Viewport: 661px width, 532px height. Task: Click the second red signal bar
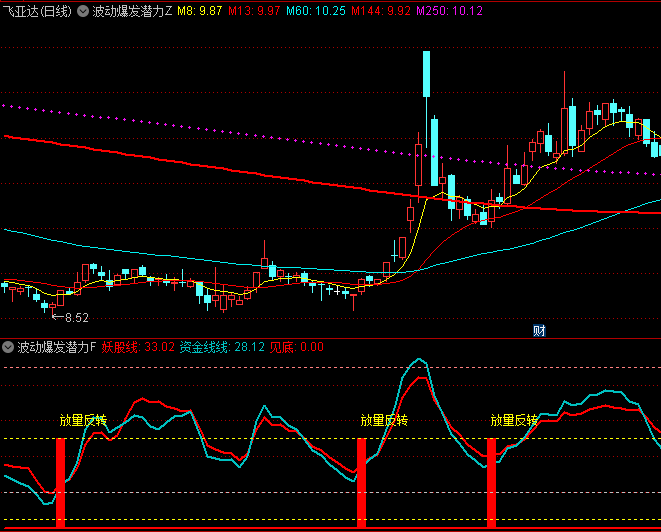[x=362, y=483]
